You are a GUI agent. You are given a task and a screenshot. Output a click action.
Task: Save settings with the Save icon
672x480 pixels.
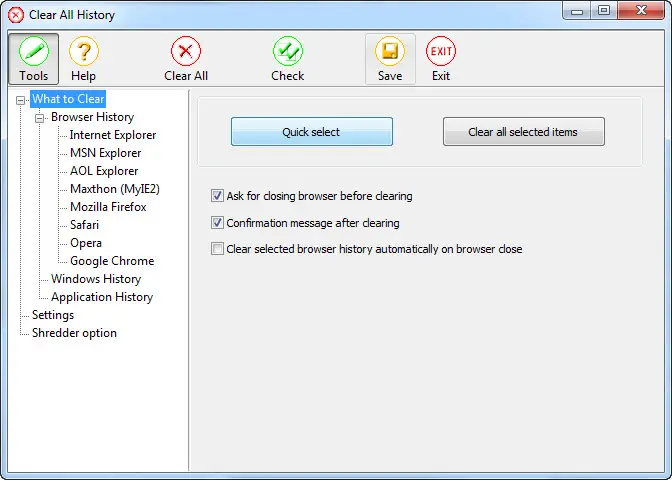click(390, 59)
